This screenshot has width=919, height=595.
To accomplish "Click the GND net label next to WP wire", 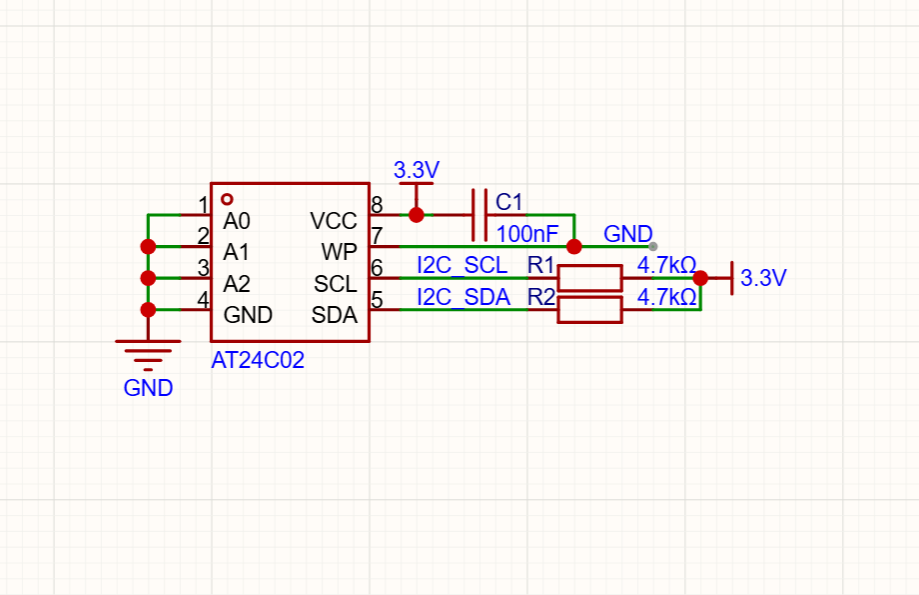I will [628, 234].
